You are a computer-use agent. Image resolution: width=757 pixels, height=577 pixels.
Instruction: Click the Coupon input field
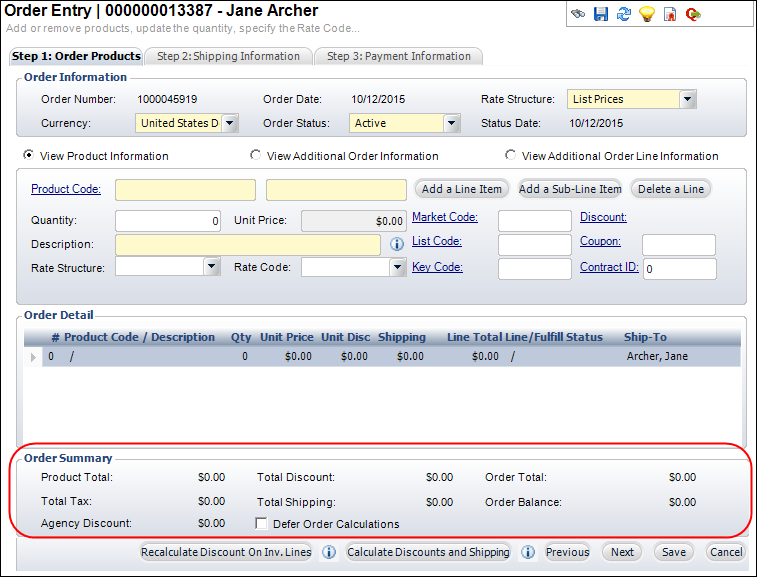tap(679, 245)
